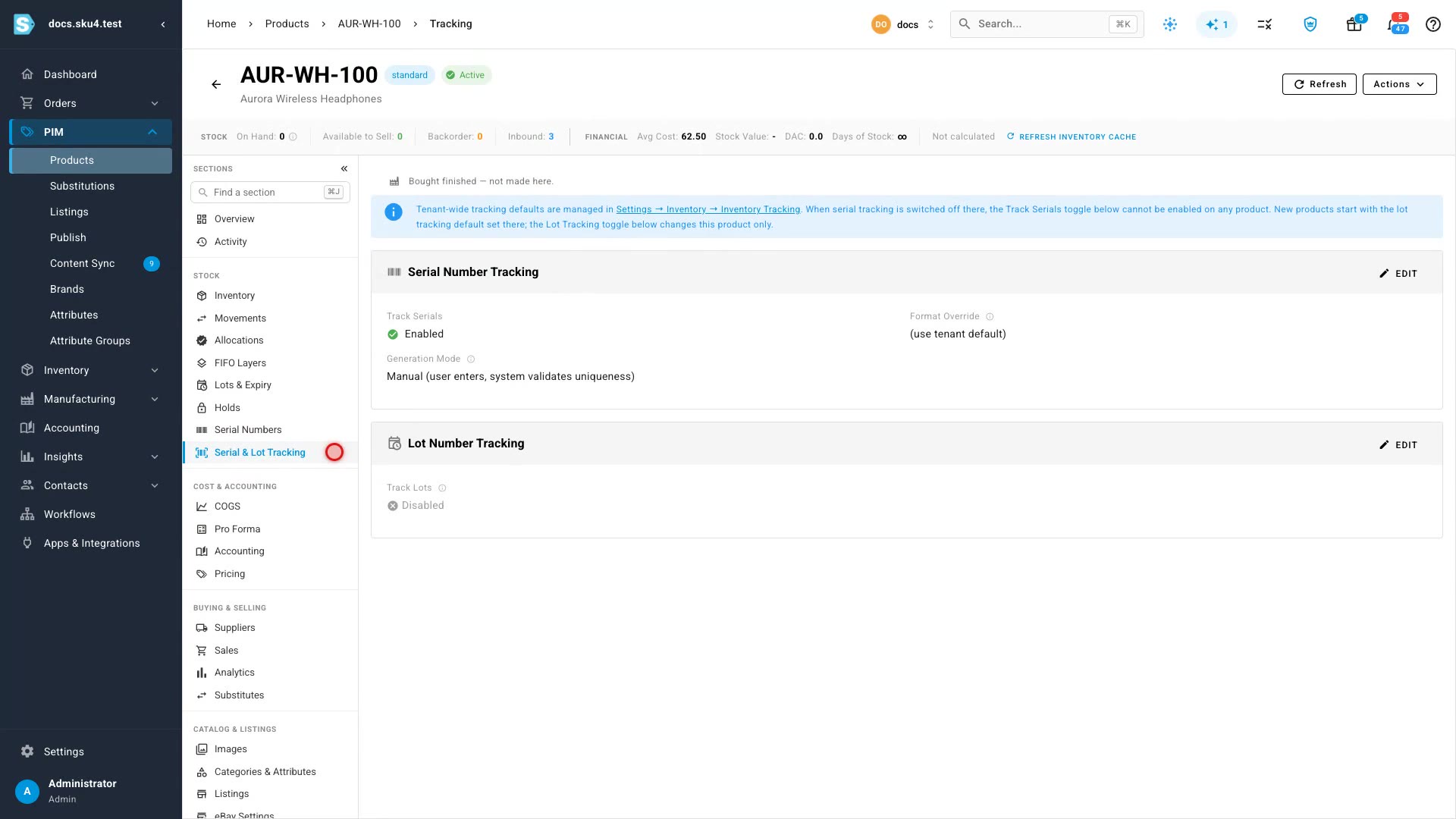Collapse the main sidebar via chevron arrow
The width and height of the screenshot is (1456, 819).
click(163, 24)
